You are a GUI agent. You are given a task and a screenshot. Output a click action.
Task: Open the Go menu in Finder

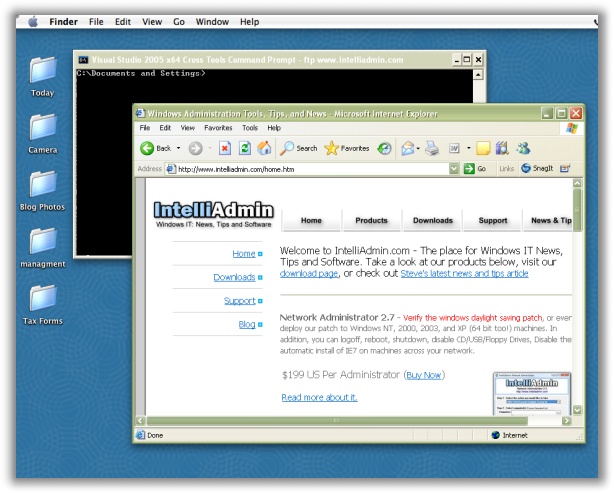179,22
